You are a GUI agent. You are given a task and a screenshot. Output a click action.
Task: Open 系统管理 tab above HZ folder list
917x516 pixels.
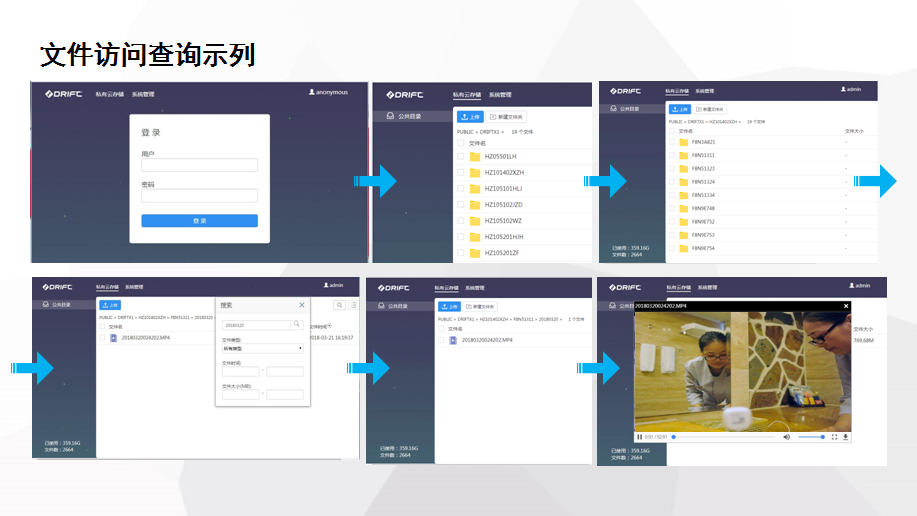(x=500, y=95)
